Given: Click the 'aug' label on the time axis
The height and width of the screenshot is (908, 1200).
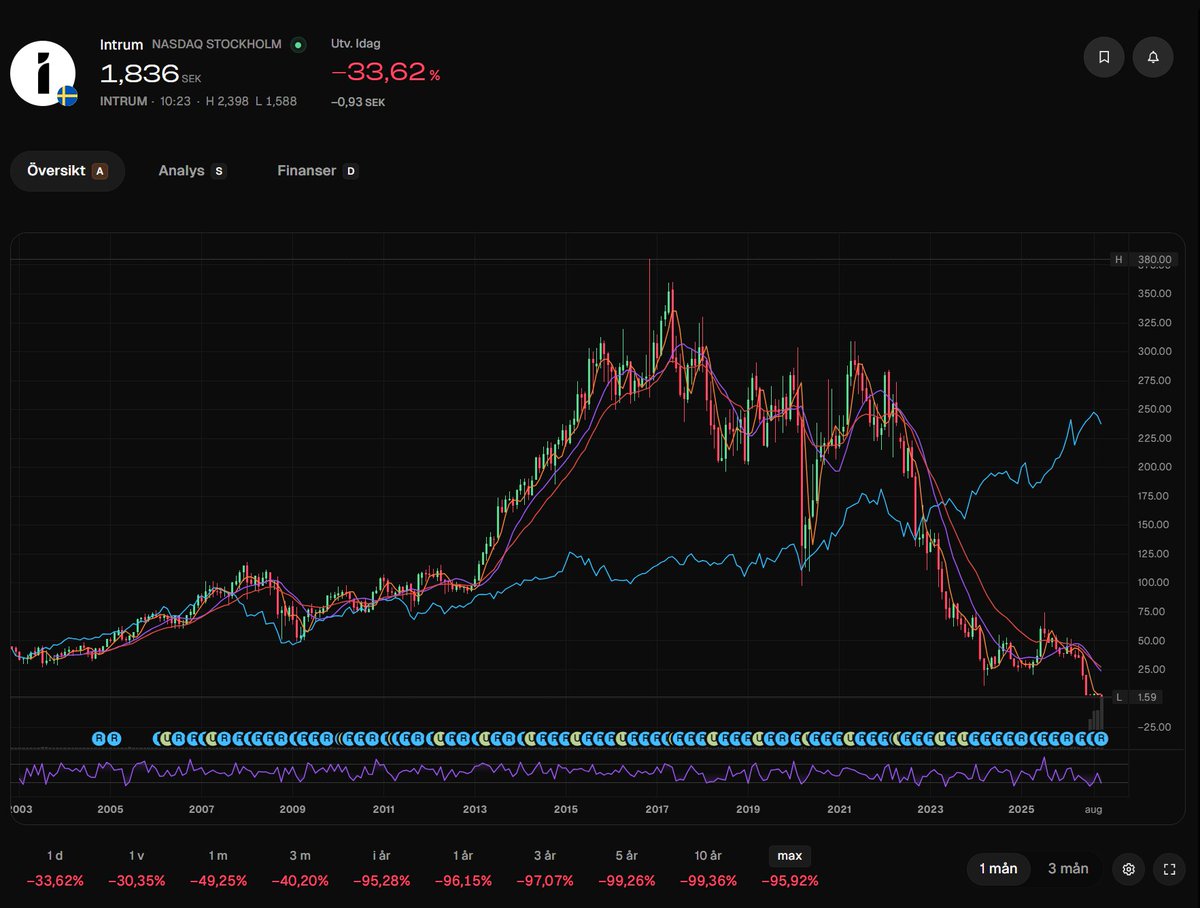Looking at the screenshot, I should [x=1094, y=809].
